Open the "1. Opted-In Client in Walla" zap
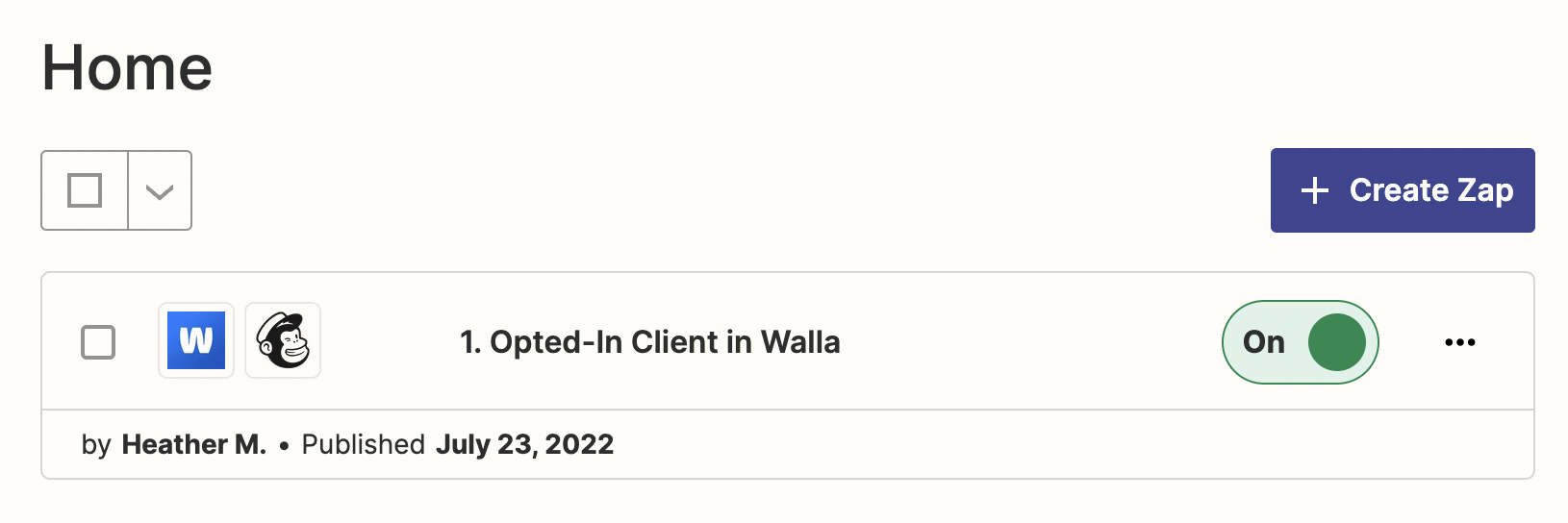This screenshot has height=523, width=1568. coord(649,342)
